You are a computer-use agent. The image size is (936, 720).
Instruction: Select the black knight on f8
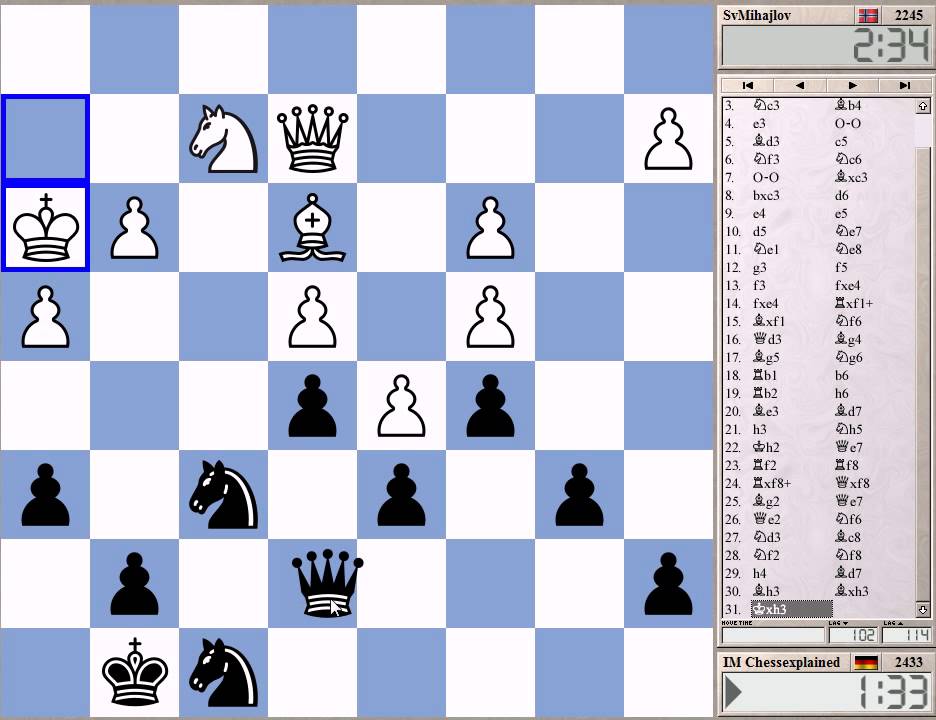[x=223, y=673]
